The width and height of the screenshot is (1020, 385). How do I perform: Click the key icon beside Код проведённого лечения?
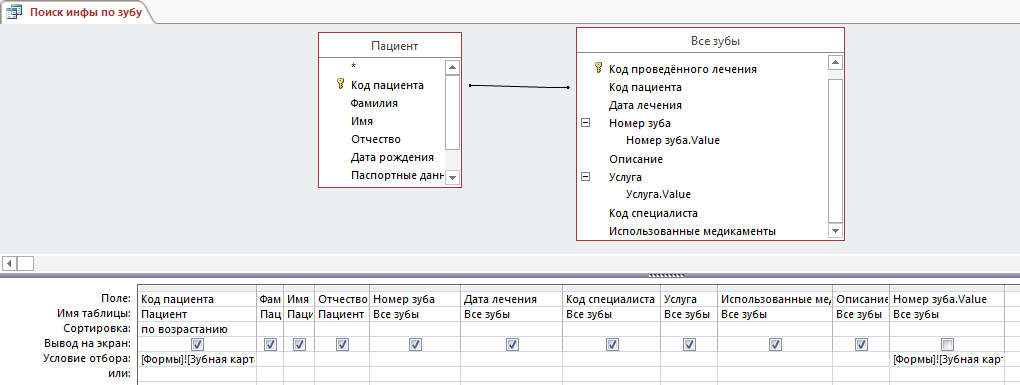tap(598, 68)
